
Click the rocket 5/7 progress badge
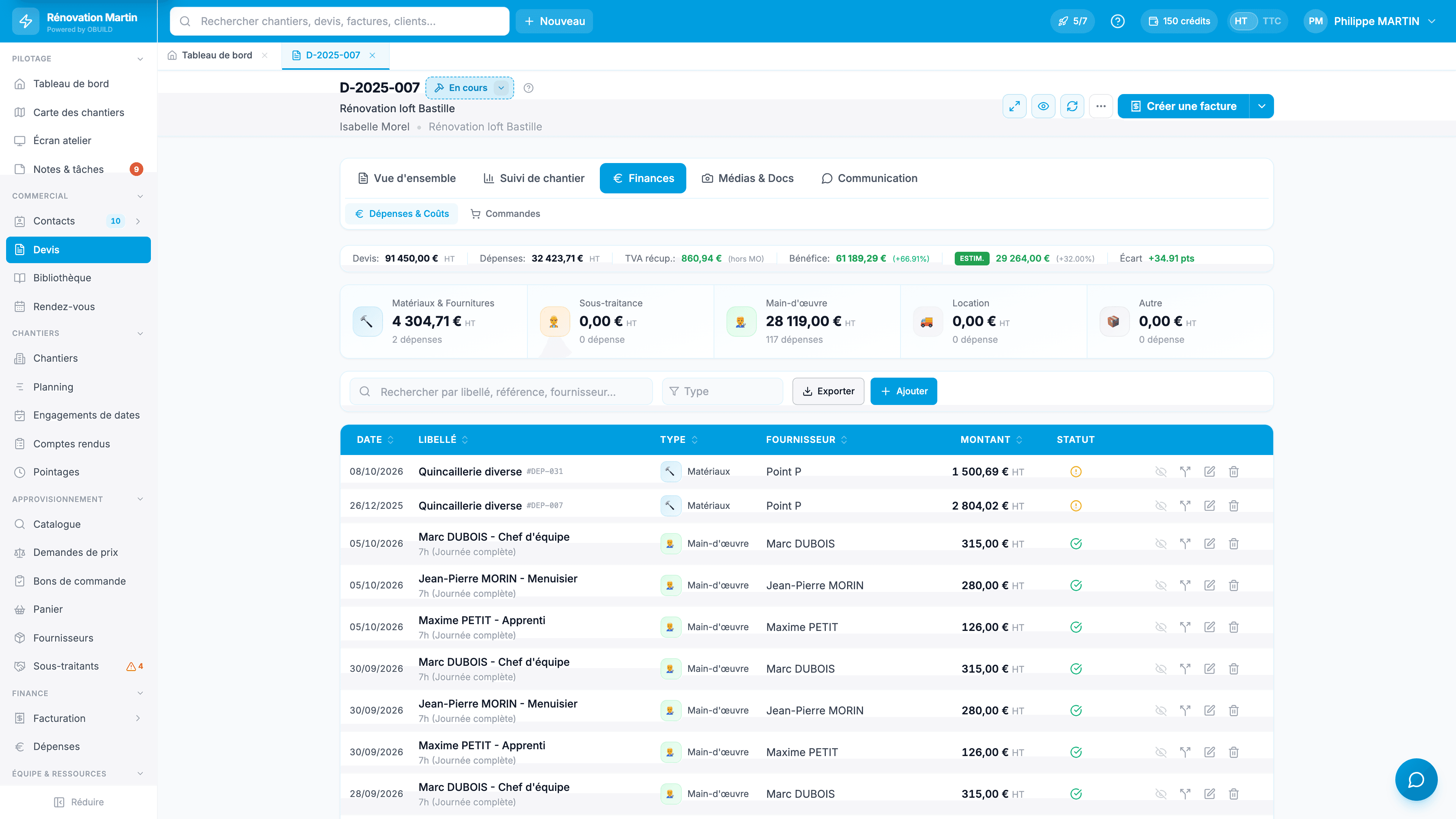point(1073,21)
